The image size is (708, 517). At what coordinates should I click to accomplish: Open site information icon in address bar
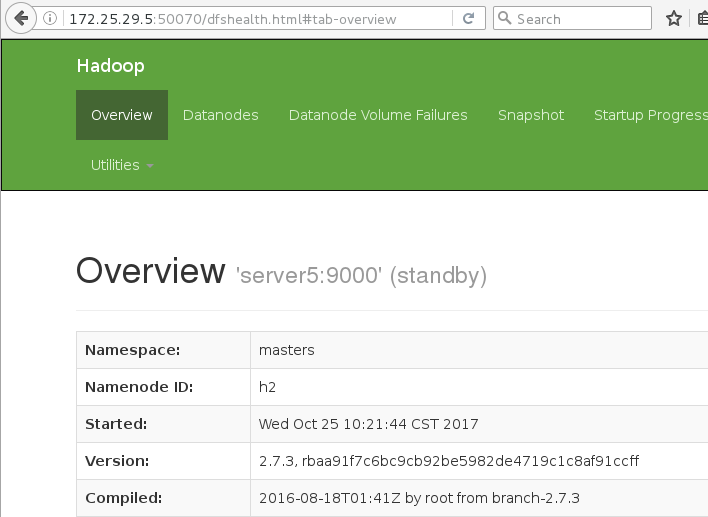50,19
